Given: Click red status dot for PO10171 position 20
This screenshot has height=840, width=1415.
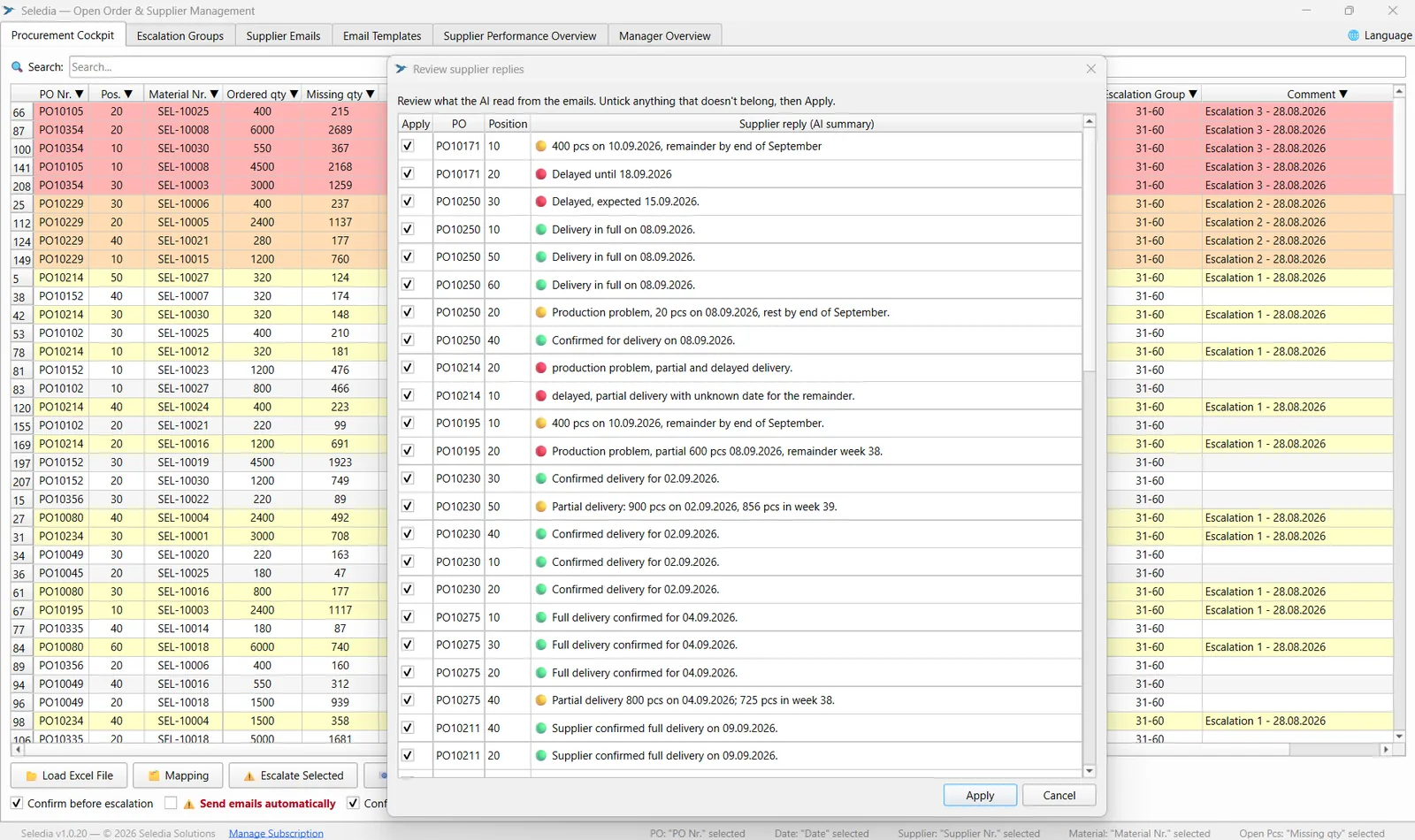Looking at the screenshot, I should click(541, 174).
